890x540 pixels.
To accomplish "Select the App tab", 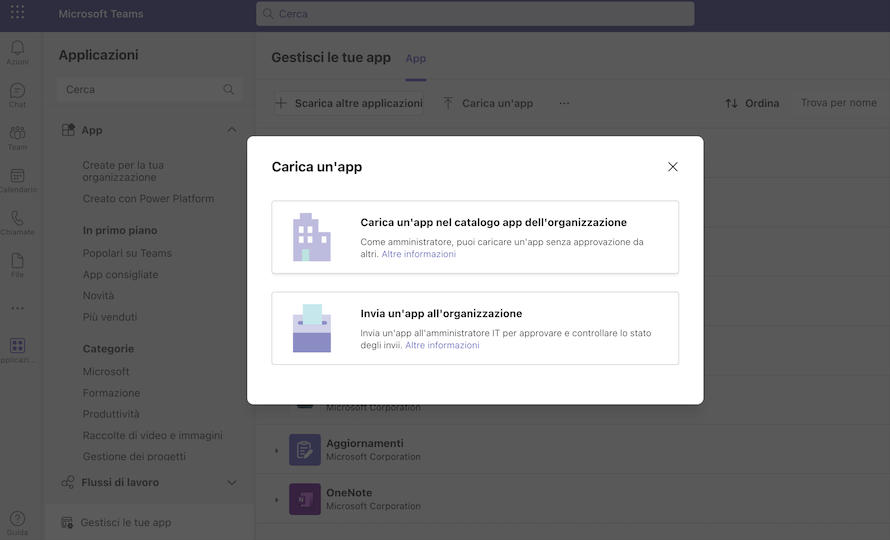I will coord(415,58).
